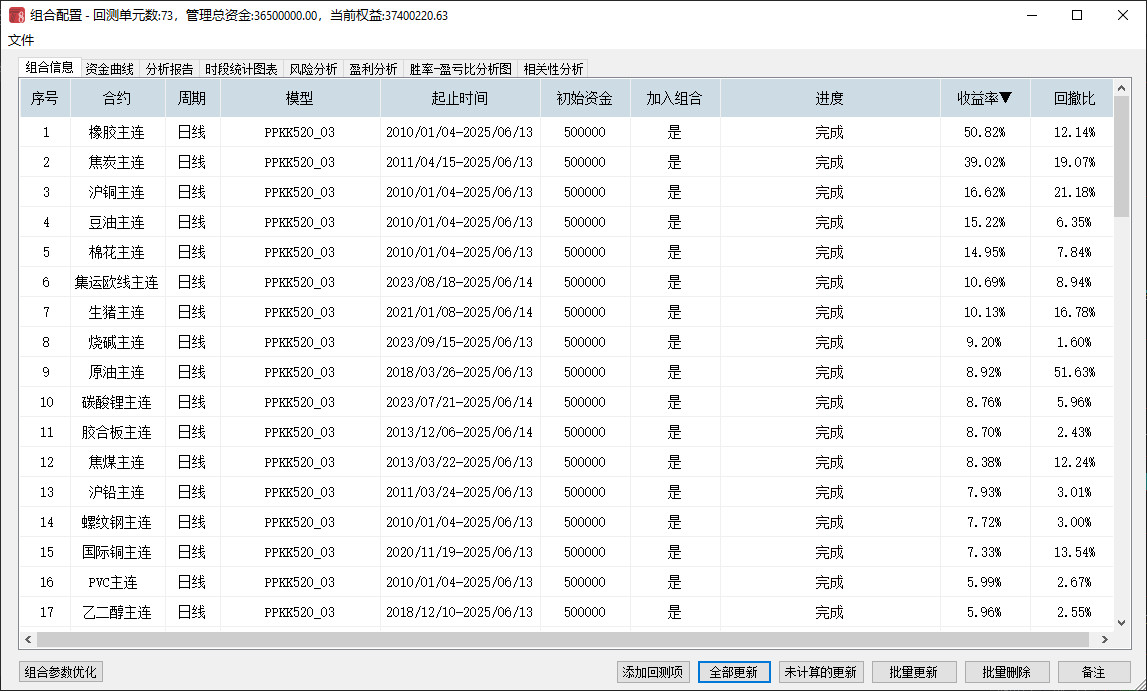This screenshot has width=1147, height=691.
Task: Switch to the 相关性分析 tab
Action: click(x=553, y=69)
